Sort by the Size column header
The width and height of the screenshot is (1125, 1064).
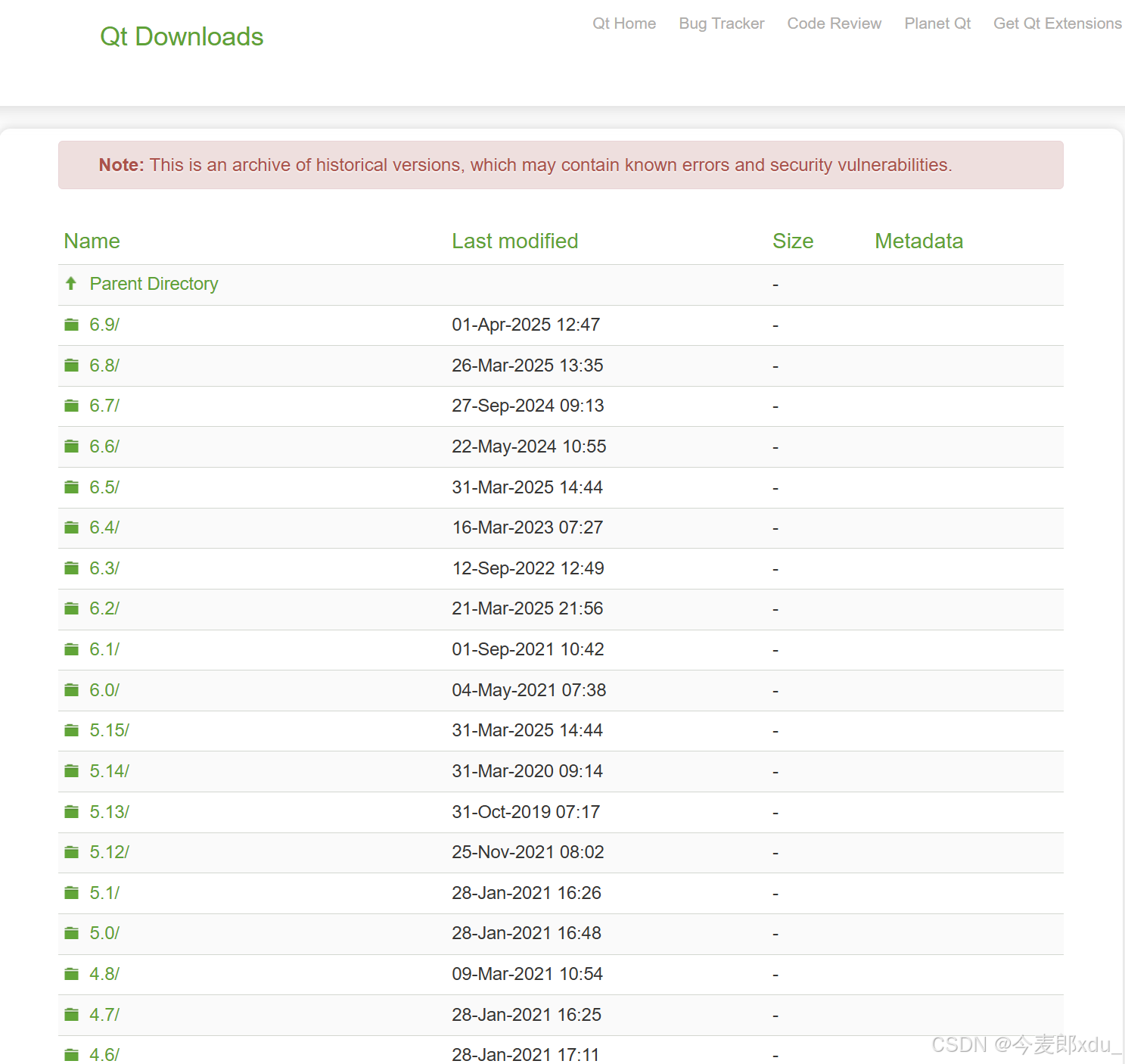tap(793, 241)
